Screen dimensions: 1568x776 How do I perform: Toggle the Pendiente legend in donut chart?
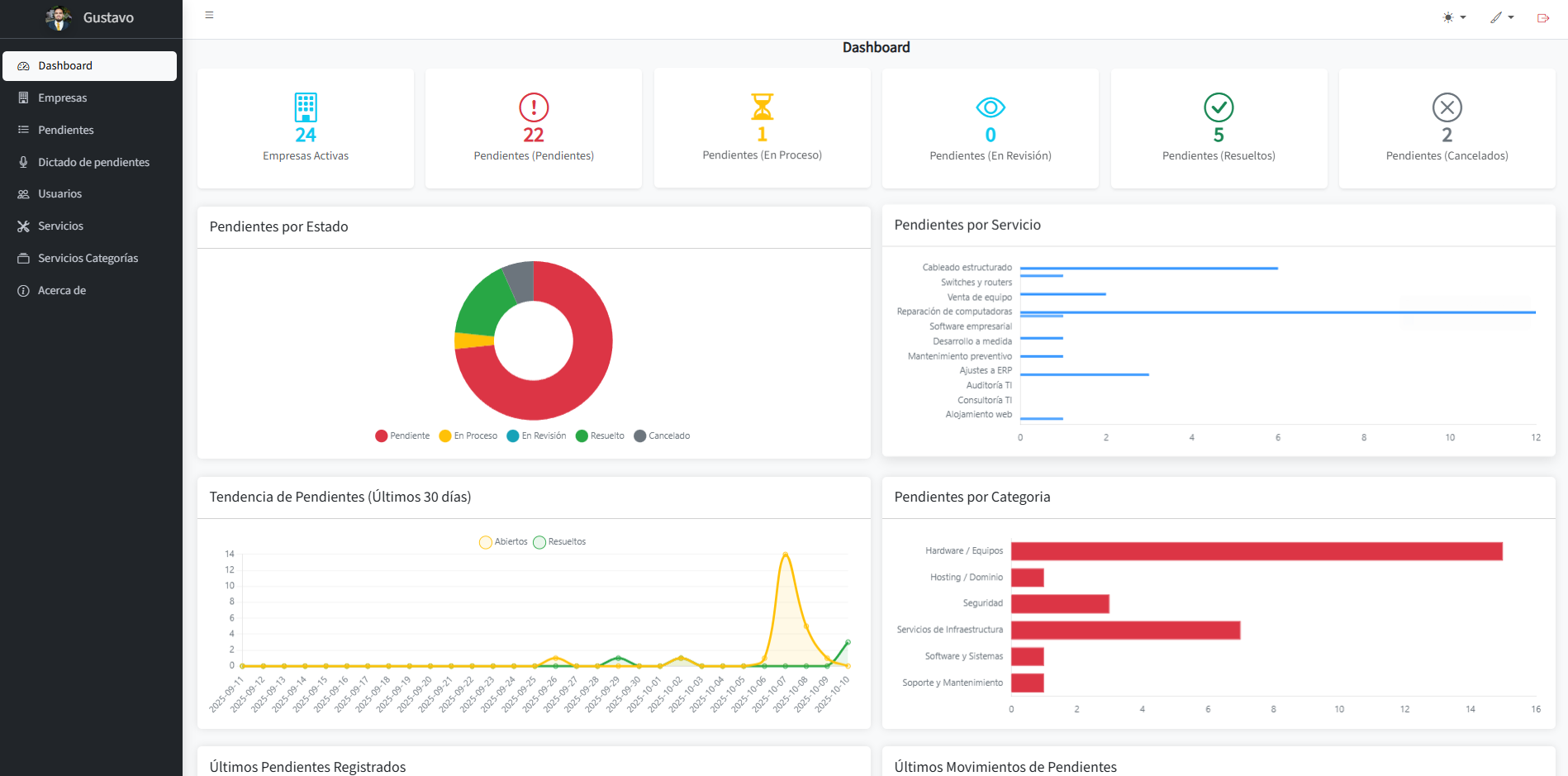click(x=402, y=436)
